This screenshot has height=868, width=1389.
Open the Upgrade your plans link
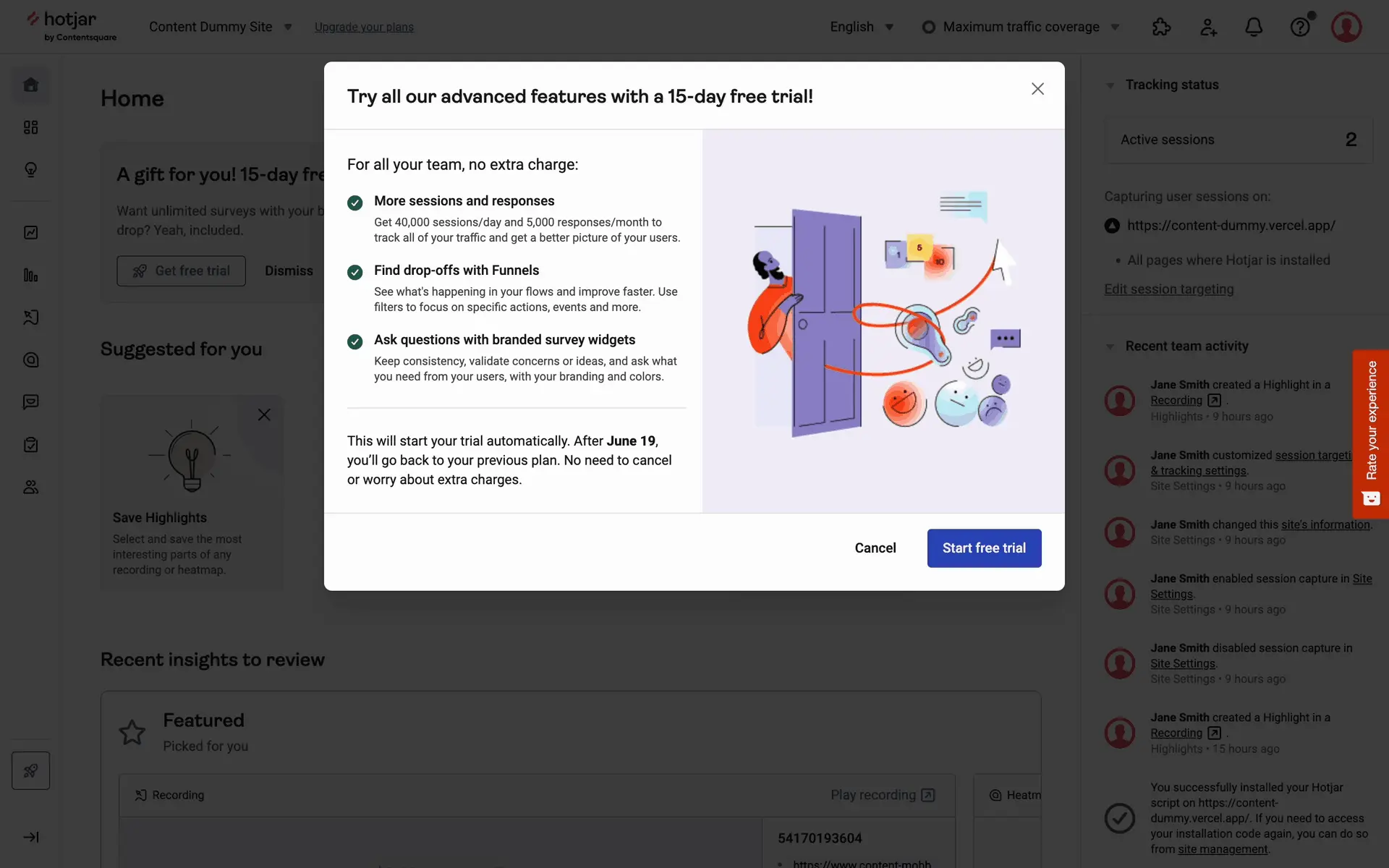coord(364,27)
